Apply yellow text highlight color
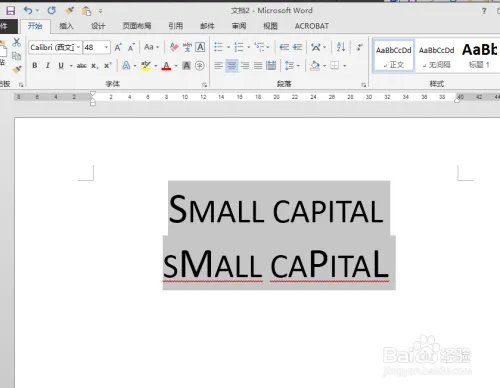 [146, 66]
